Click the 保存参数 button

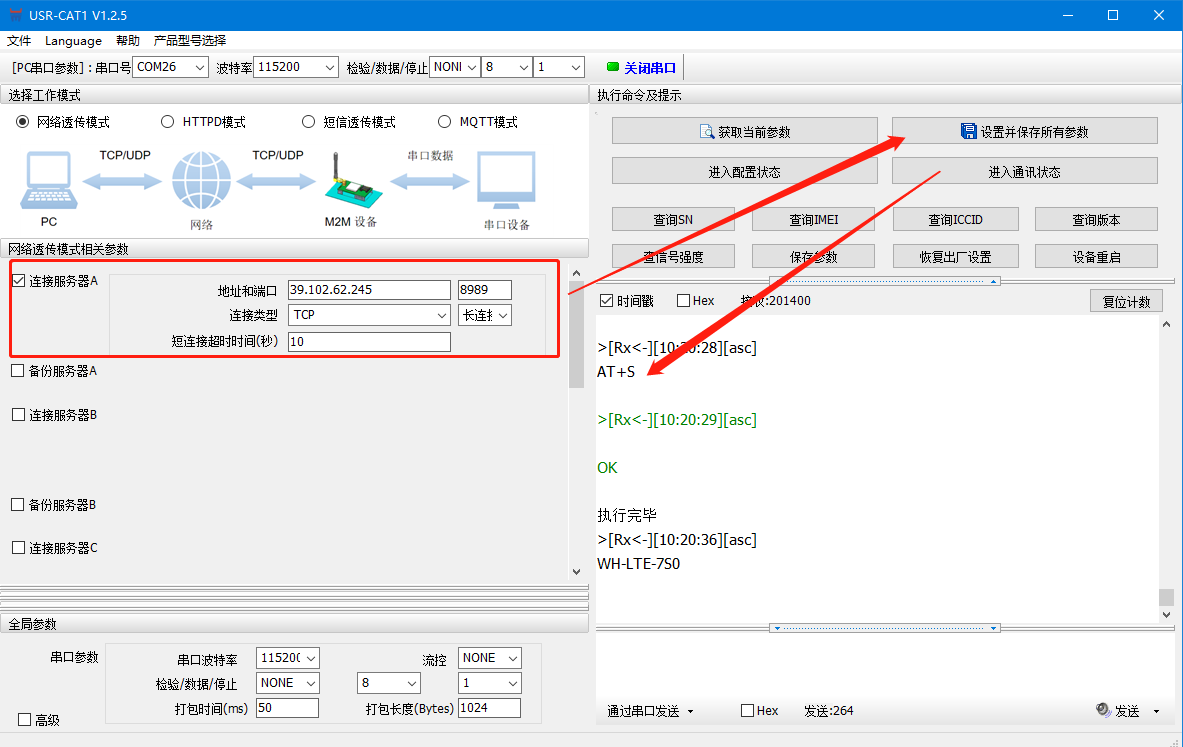click(813, 257)
